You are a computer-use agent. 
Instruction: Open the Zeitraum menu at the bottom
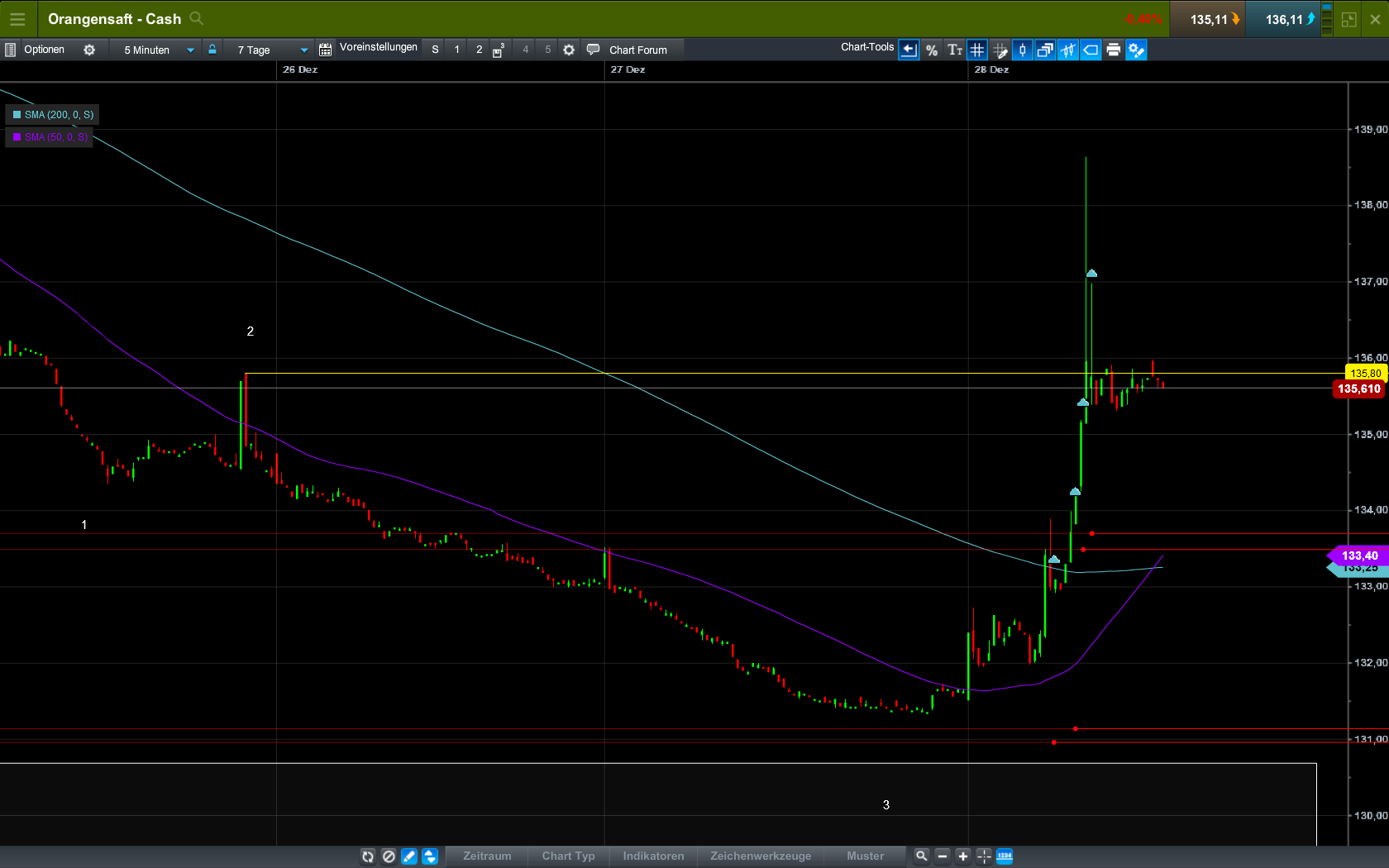coord(486,856)
